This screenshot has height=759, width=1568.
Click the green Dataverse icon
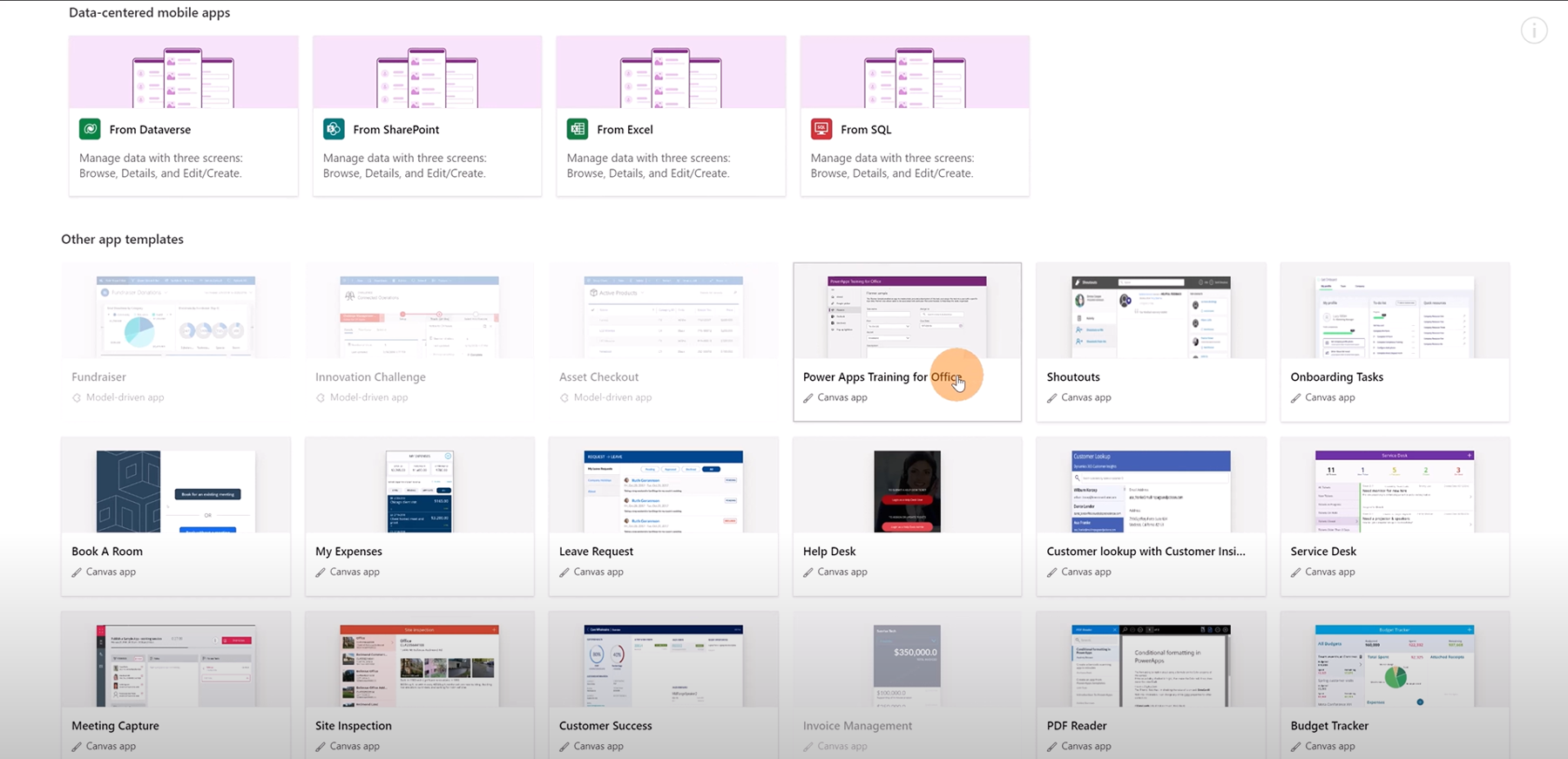pyautogui.click(x=90, y=129)
